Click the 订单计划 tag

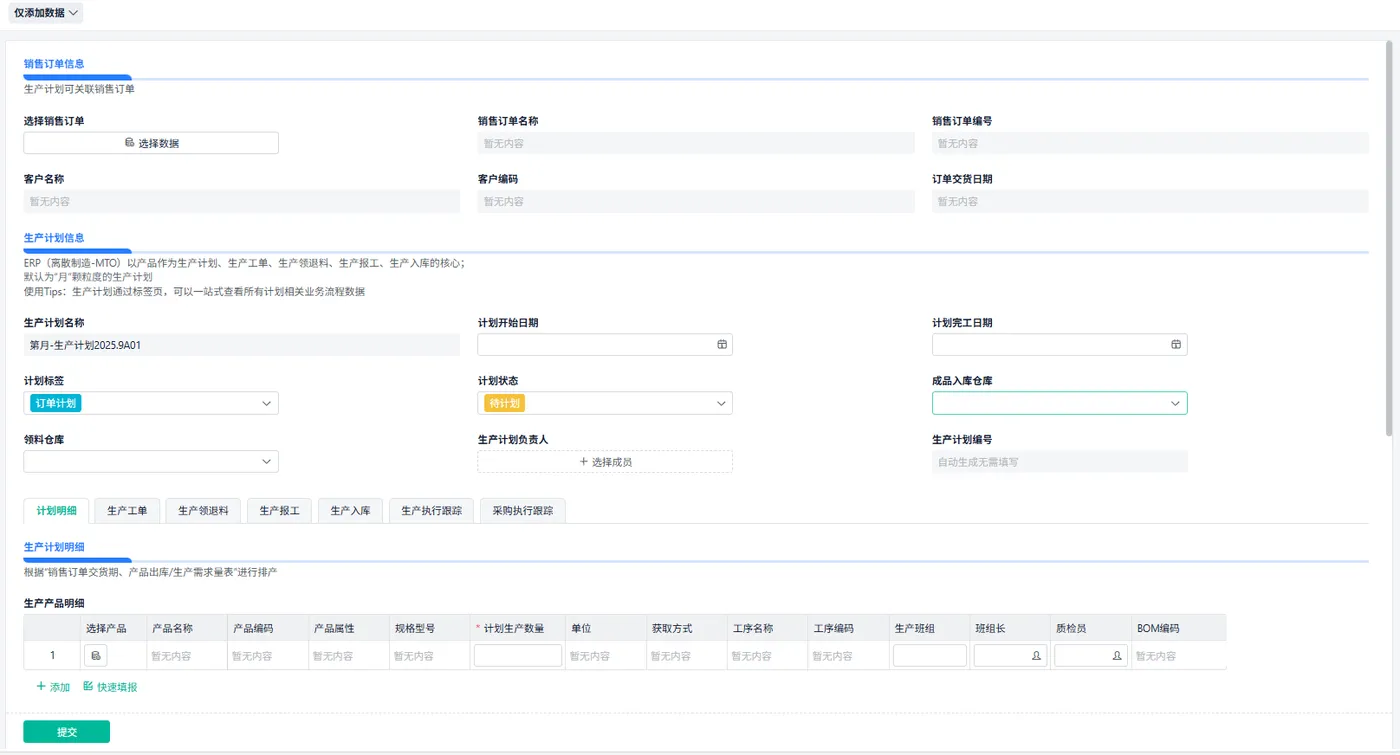click(x=55, y=403)
